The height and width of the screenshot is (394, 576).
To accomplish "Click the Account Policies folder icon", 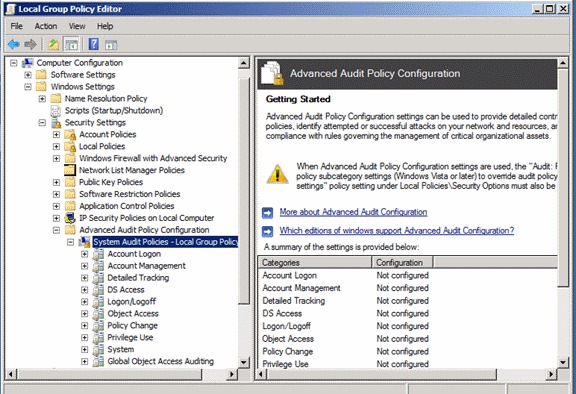I will click(70, 134).
